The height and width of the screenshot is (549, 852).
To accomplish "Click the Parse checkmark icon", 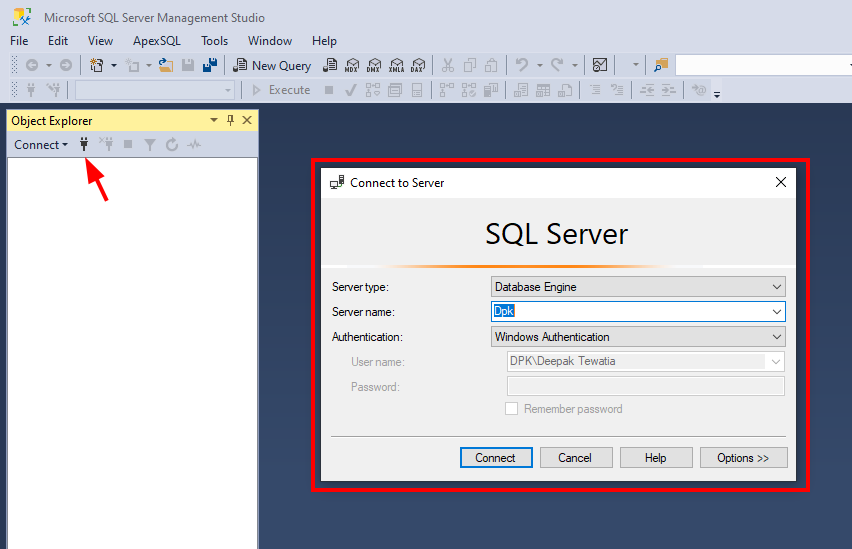I will click(x=350, y=90).
